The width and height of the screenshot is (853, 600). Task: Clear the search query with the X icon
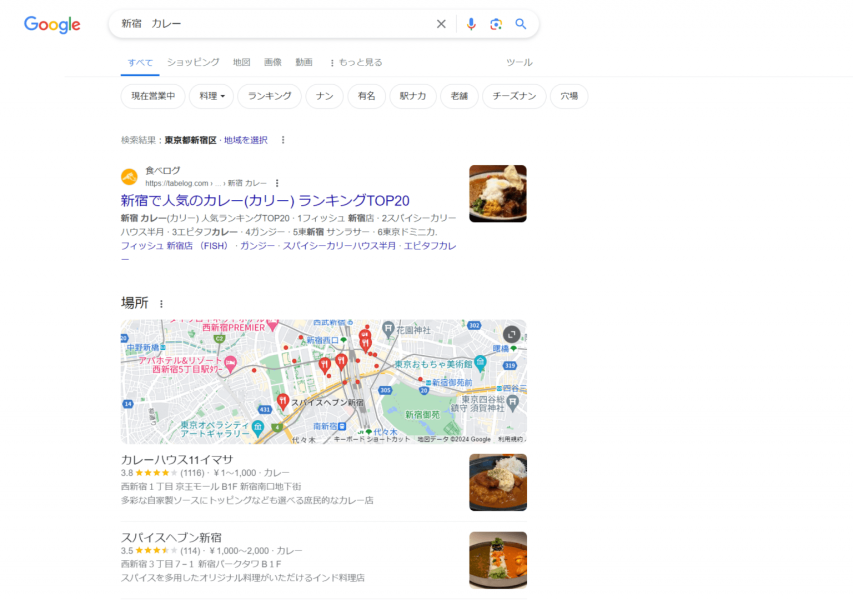[x=441, y=24]
